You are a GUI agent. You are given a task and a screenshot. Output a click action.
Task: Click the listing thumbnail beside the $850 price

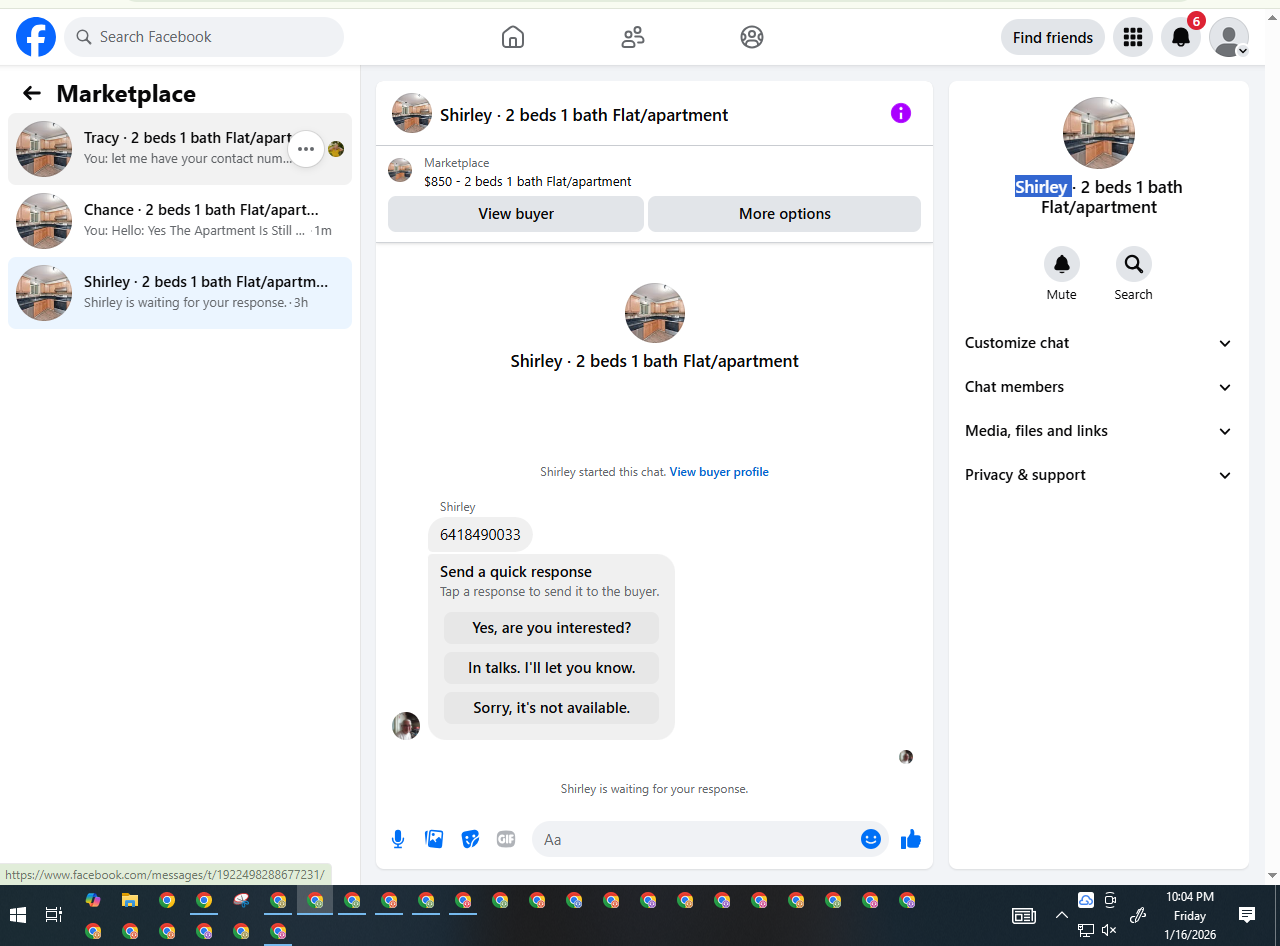400,170
